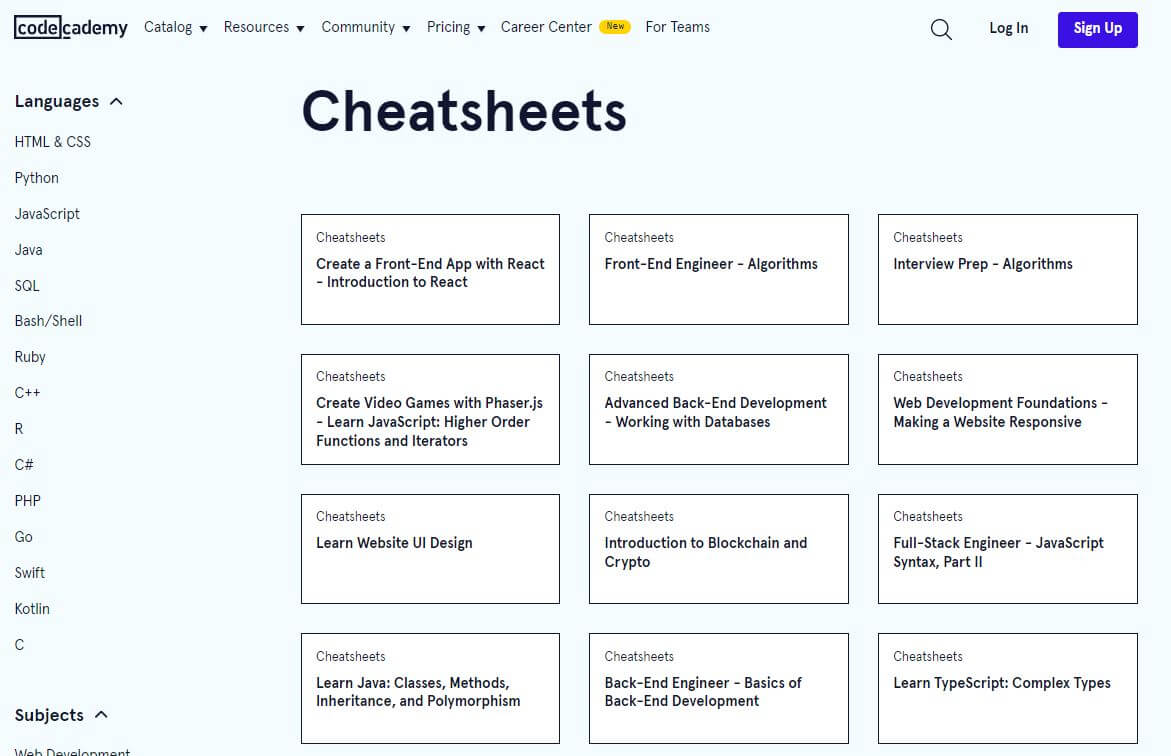The image size is (1171, 756).
Task: Open the Learn TypeScript: Complex Types cheatsheet
Action: (x=1007, y=688)
